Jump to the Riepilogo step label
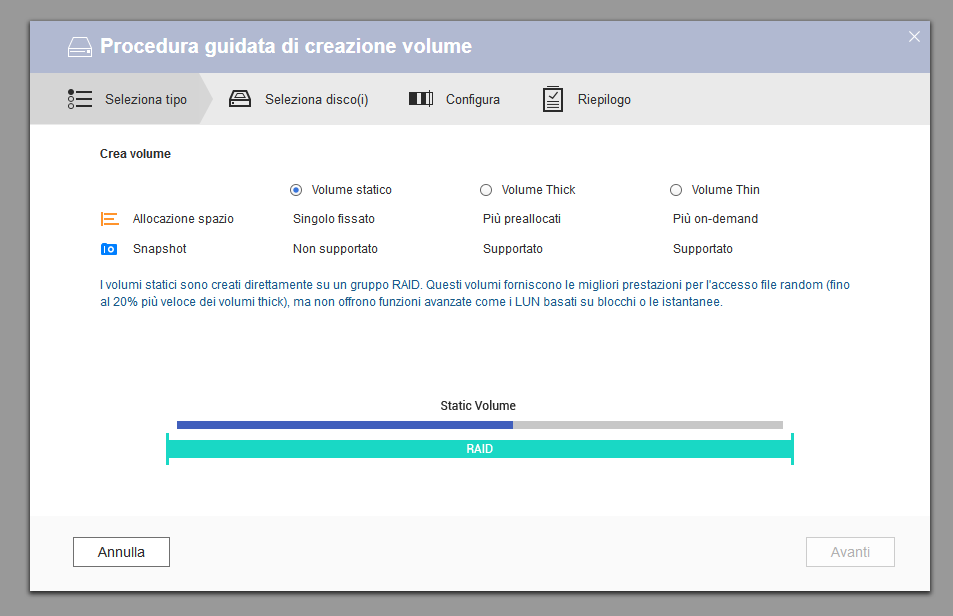This screenshot has height=616, width=953. point(604,100)
